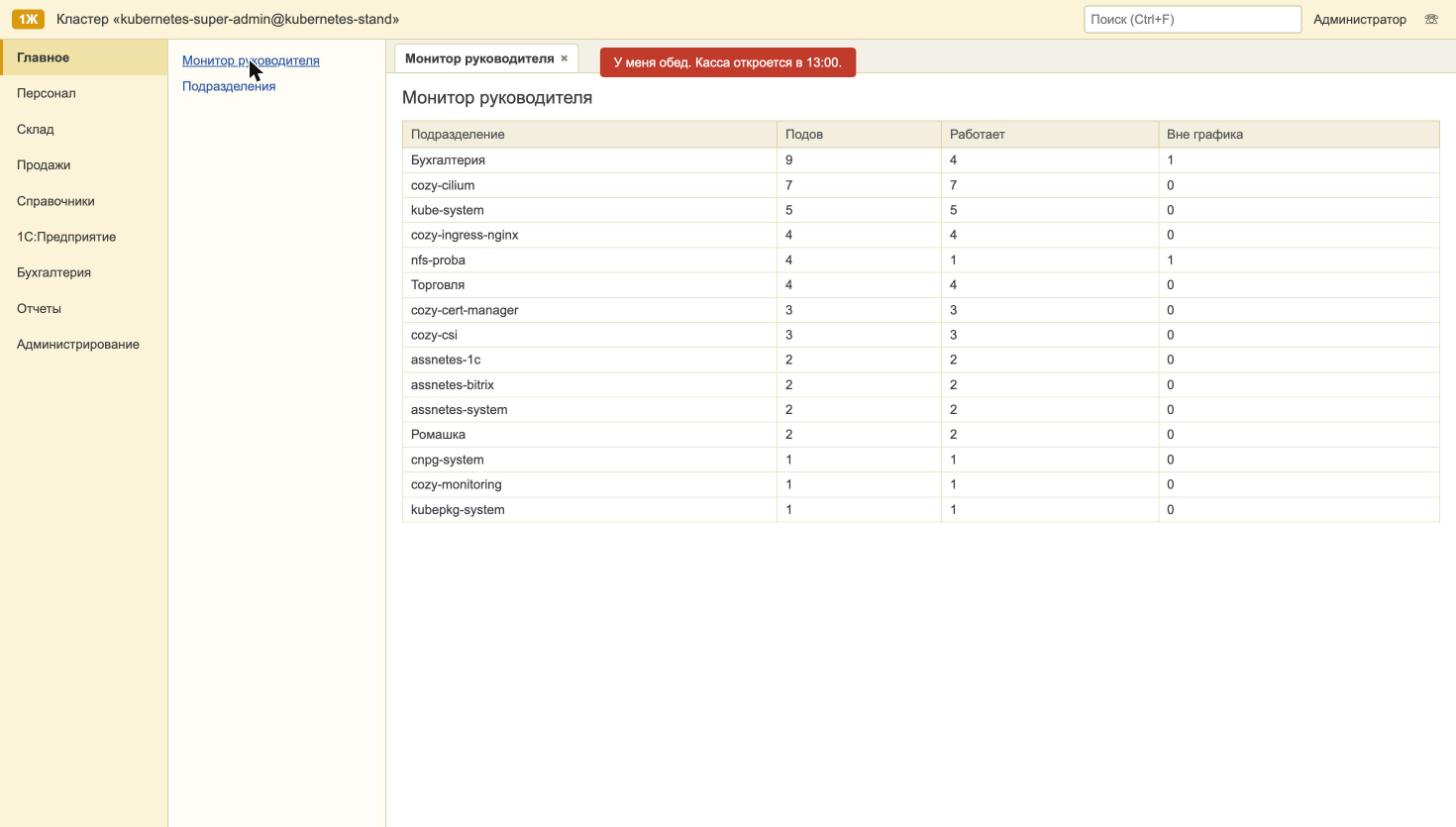The width and height of the screenshot is (1456, 827).
Task: Sort by the Подов column header
Action: click(x=859, y=134)
